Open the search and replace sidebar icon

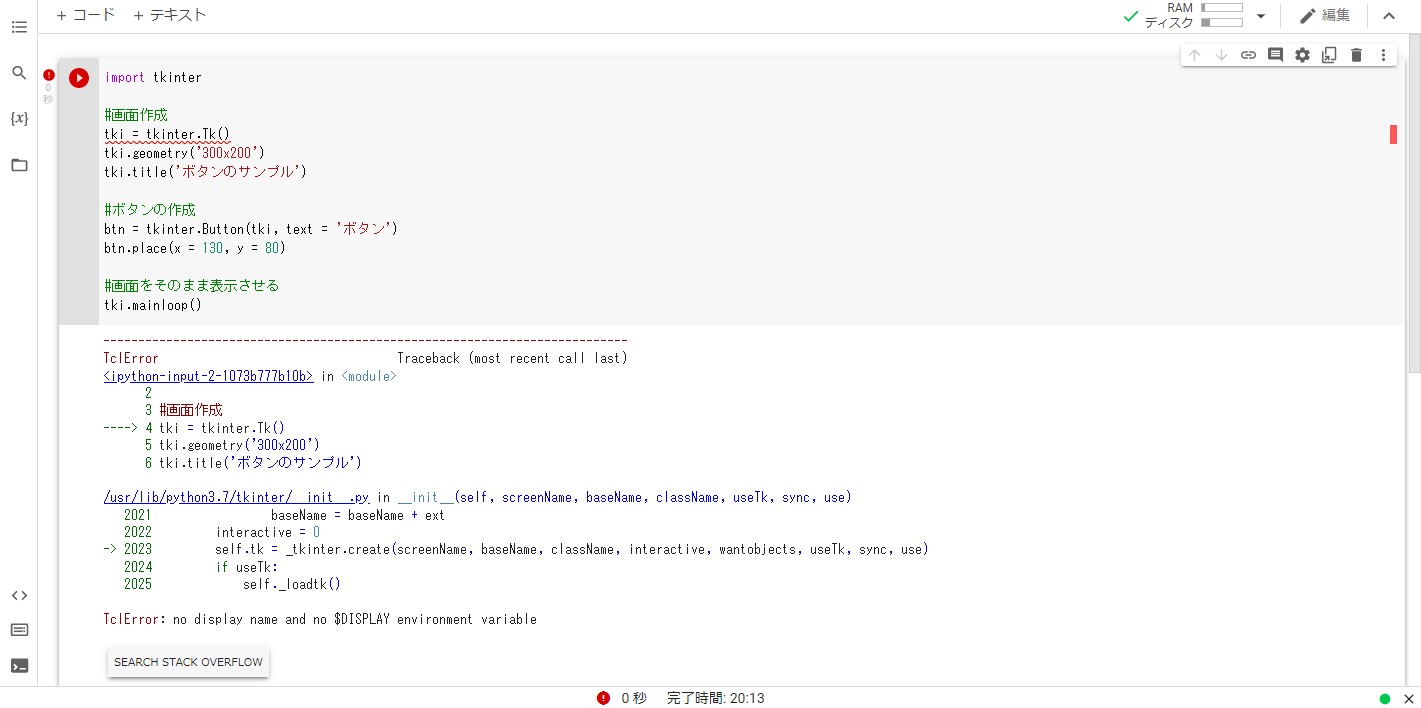19,73
